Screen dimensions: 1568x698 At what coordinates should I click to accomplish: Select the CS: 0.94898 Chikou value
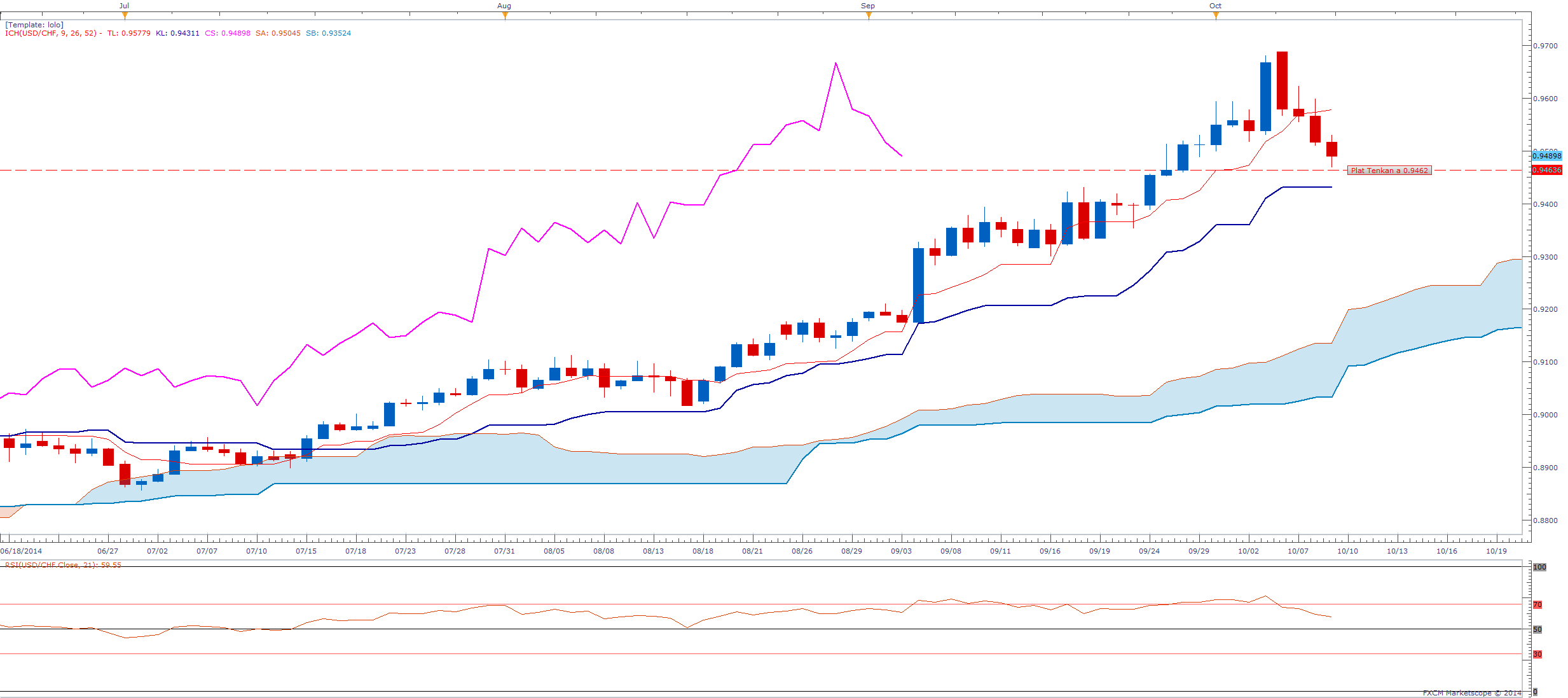click(228, 33)
